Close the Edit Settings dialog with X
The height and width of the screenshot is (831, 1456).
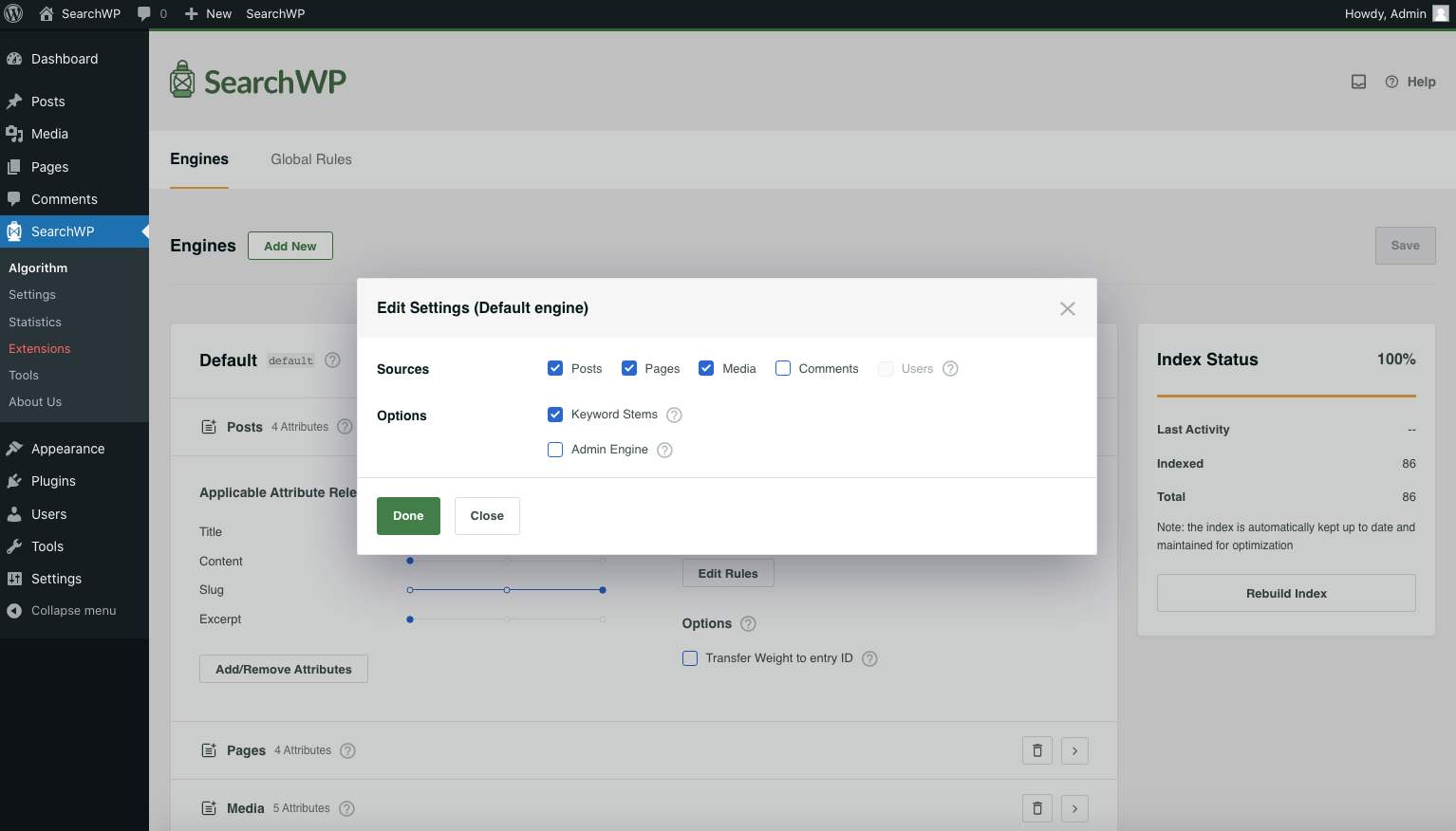point(1068,308)
